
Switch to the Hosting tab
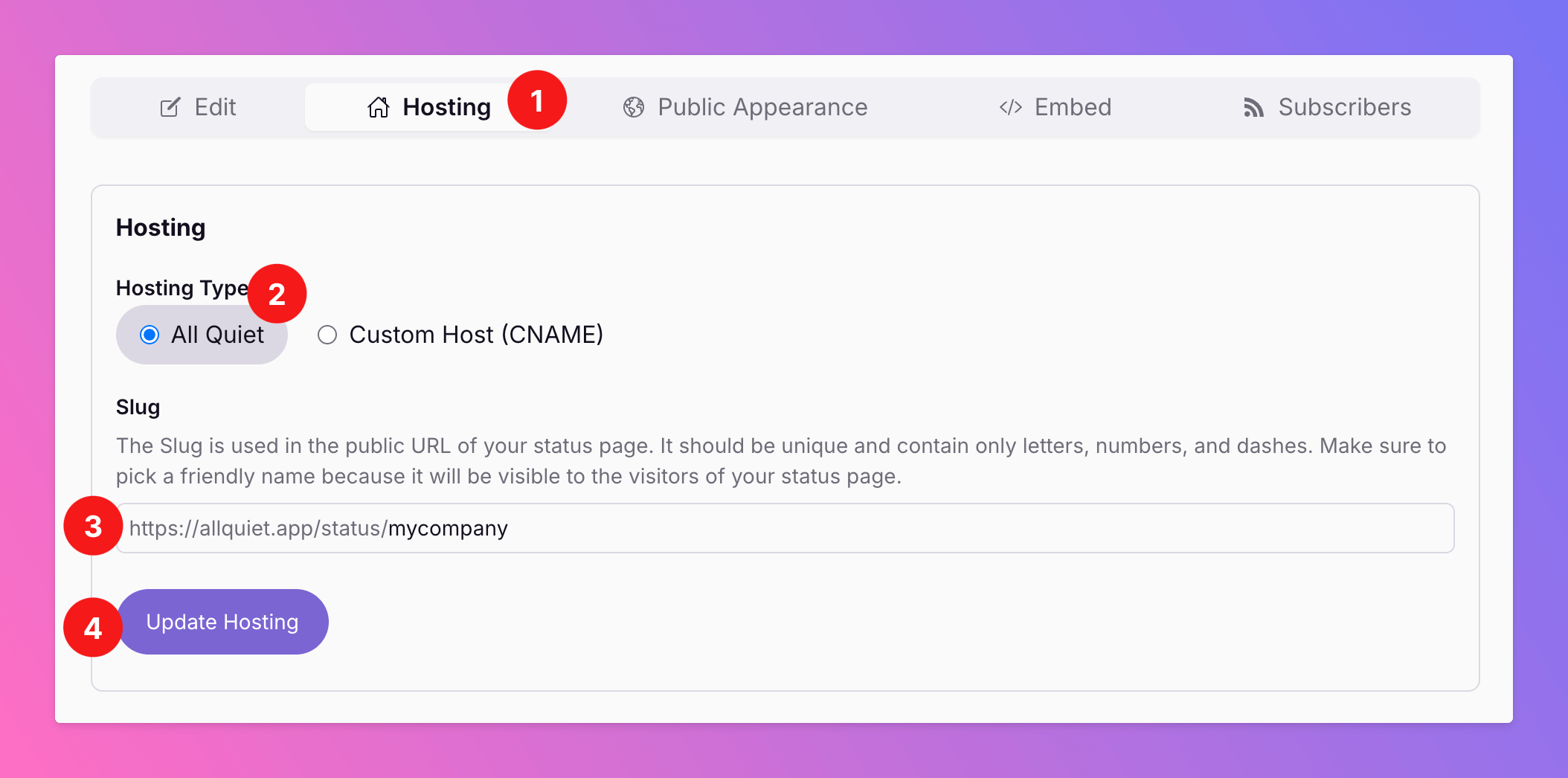(429, 107)
